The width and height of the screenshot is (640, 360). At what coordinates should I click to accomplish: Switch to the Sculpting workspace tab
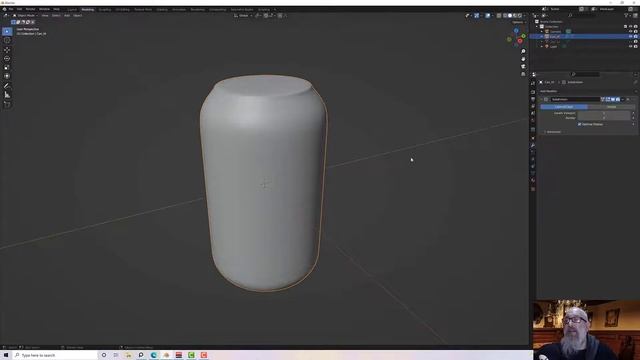pos(104,9)
